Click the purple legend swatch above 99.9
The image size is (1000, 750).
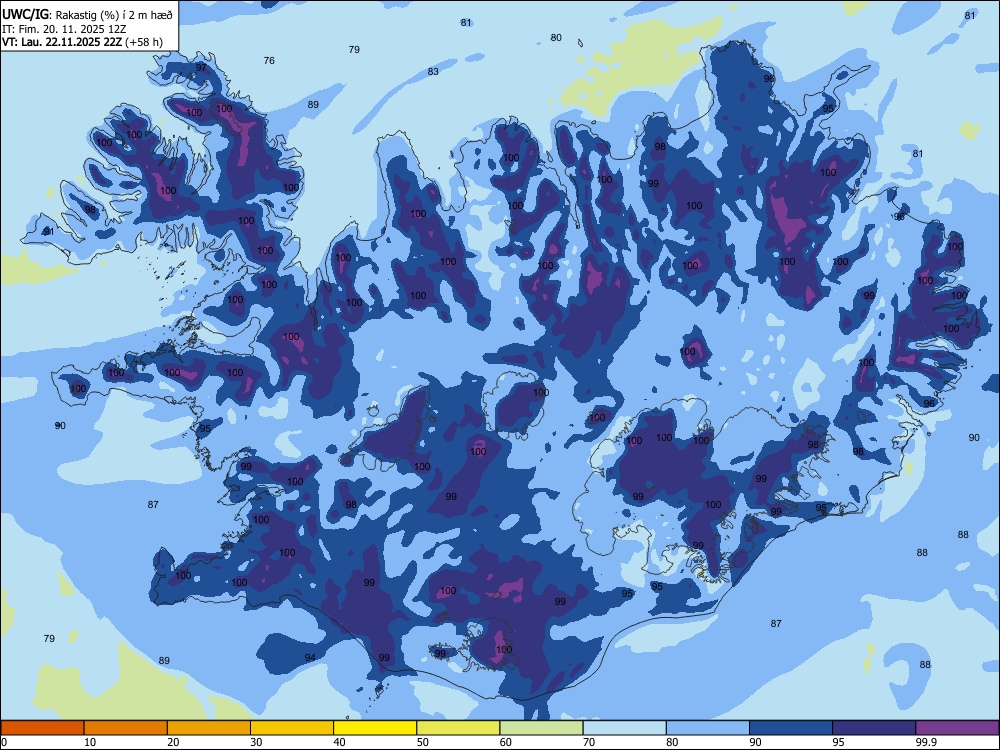point(957,728)
